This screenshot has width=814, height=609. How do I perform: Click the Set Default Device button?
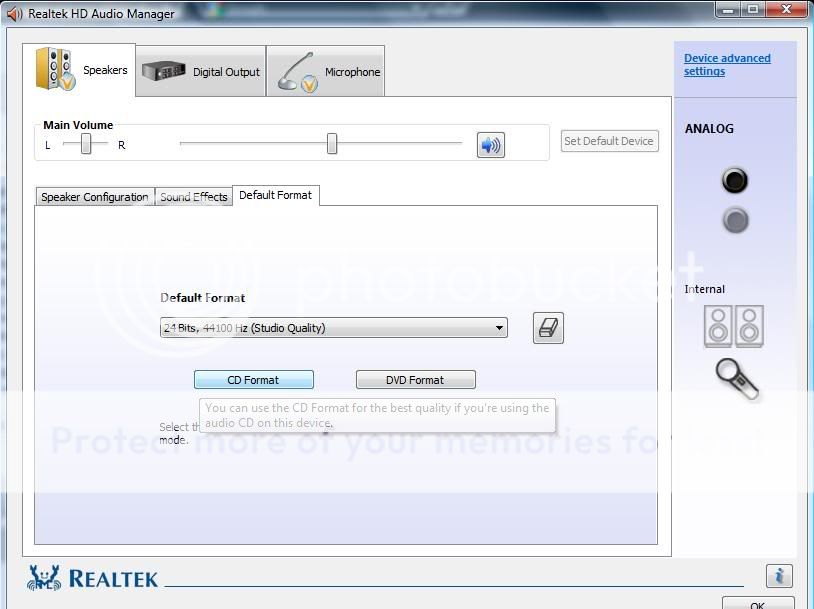[609, 141]
